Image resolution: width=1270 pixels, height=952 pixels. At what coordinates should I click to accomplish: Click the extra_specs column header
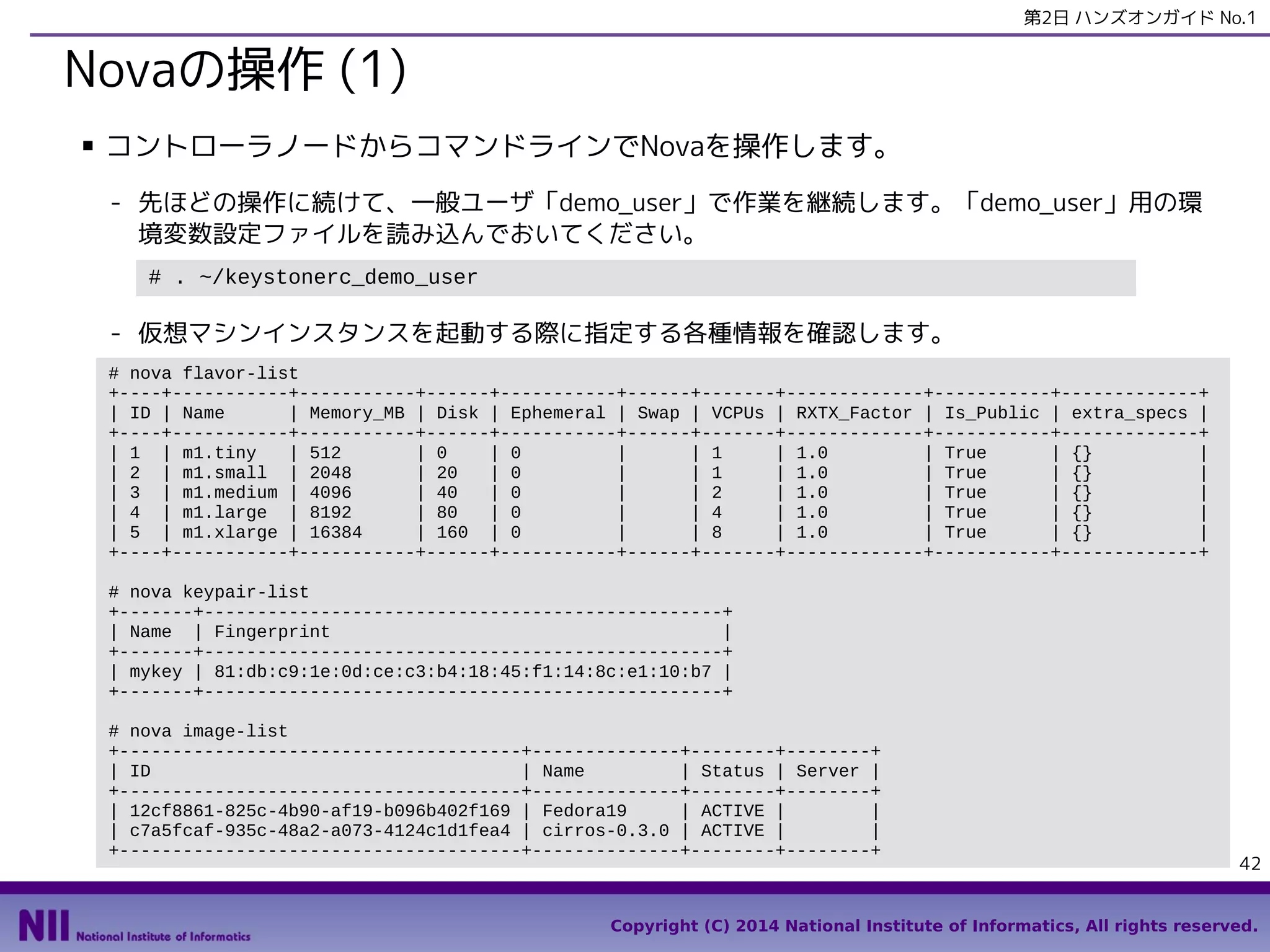click(1129, 413)
